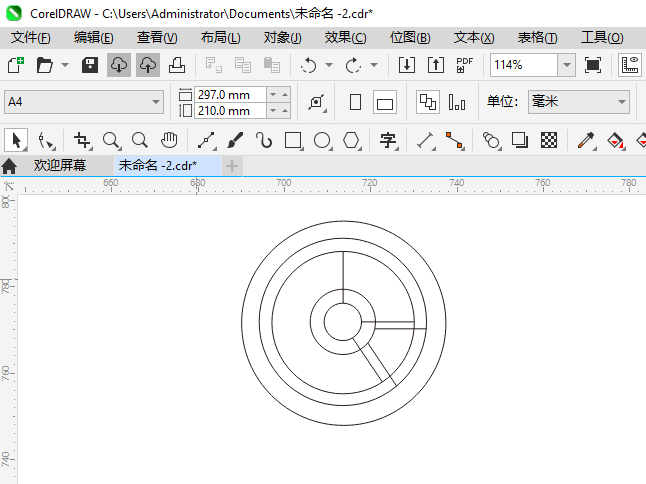Select the Color Eyedropper tool

[586, 140]
